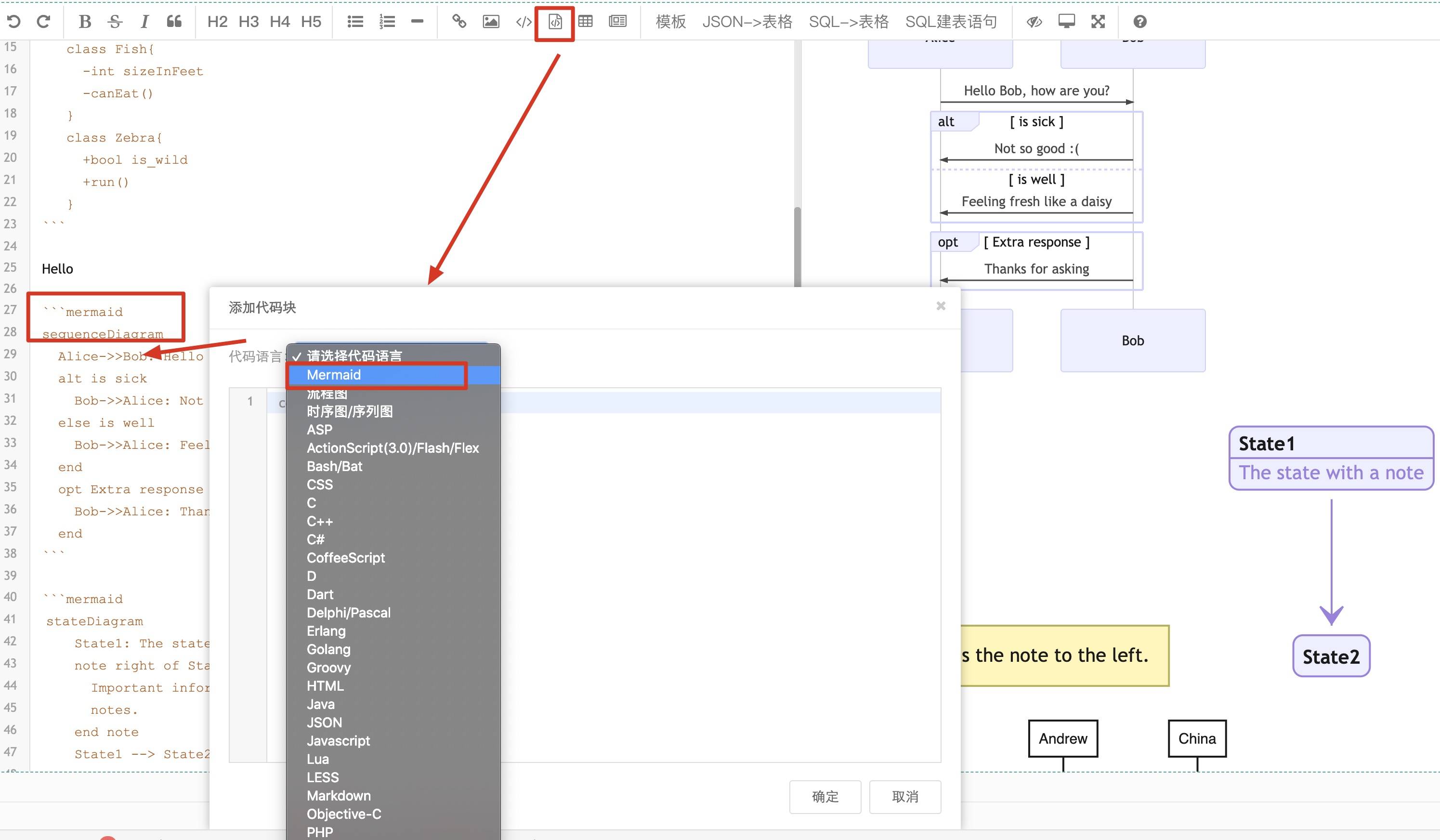Select Delphi/Pascal in the dropdown
This screenshot has height=840, width=1440.
pos(393,613)
